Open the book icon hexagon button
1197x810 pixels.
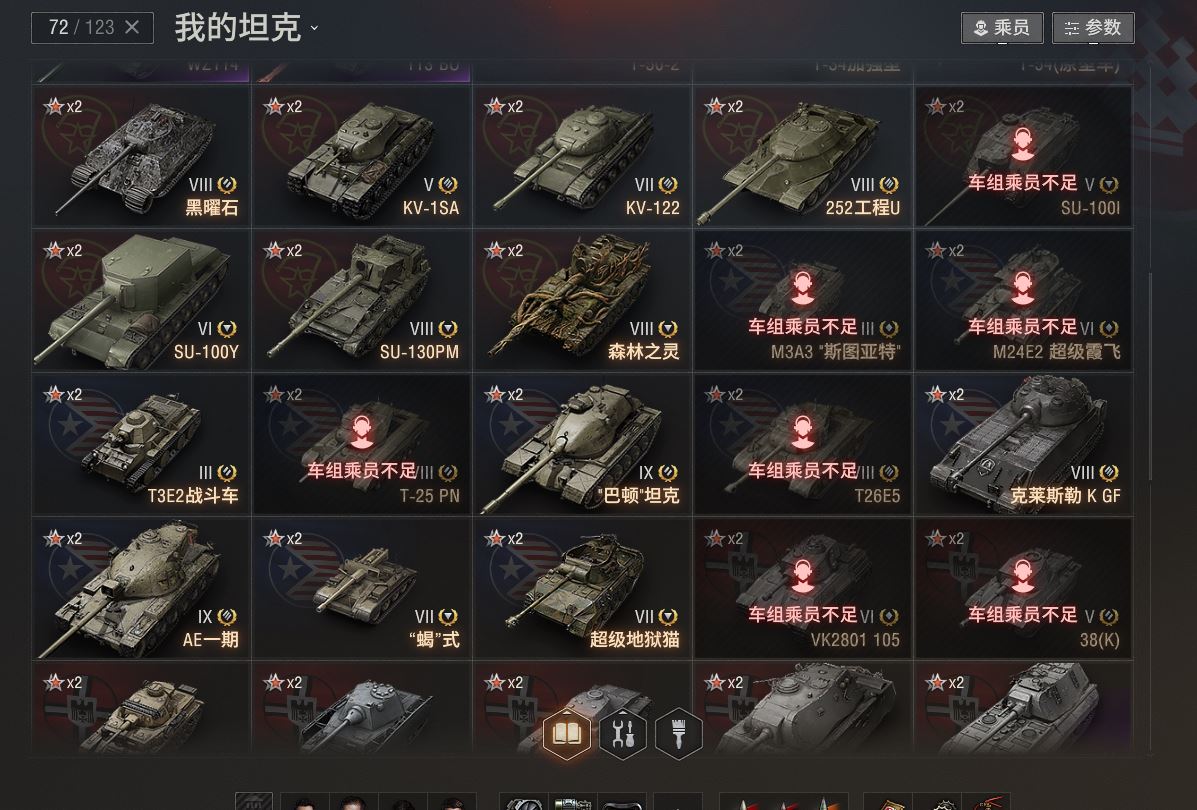[x=566, y=734]
